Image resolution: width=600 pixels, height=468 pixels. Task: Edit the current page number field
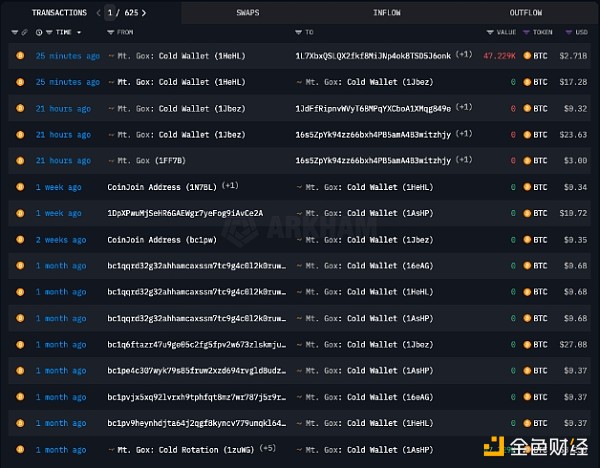pyautogui.click(x=110, y=13)
